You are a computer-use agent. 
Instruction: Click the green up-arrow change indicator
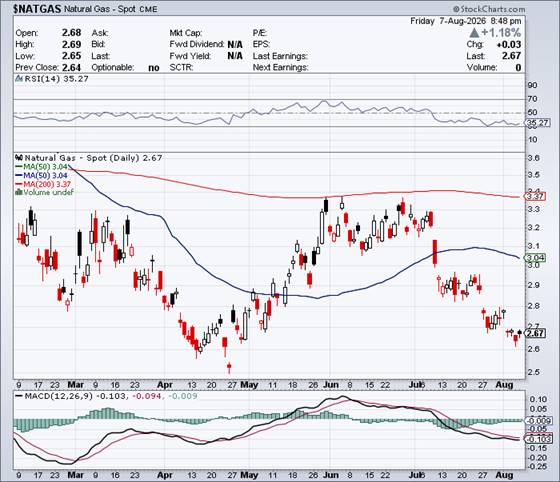tap(474, 33)
